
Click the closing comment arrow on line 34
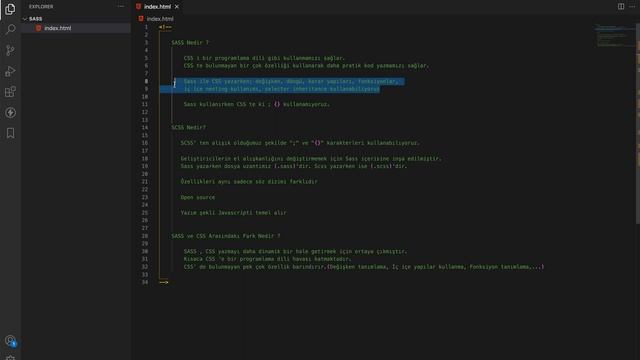coord(164,282)
